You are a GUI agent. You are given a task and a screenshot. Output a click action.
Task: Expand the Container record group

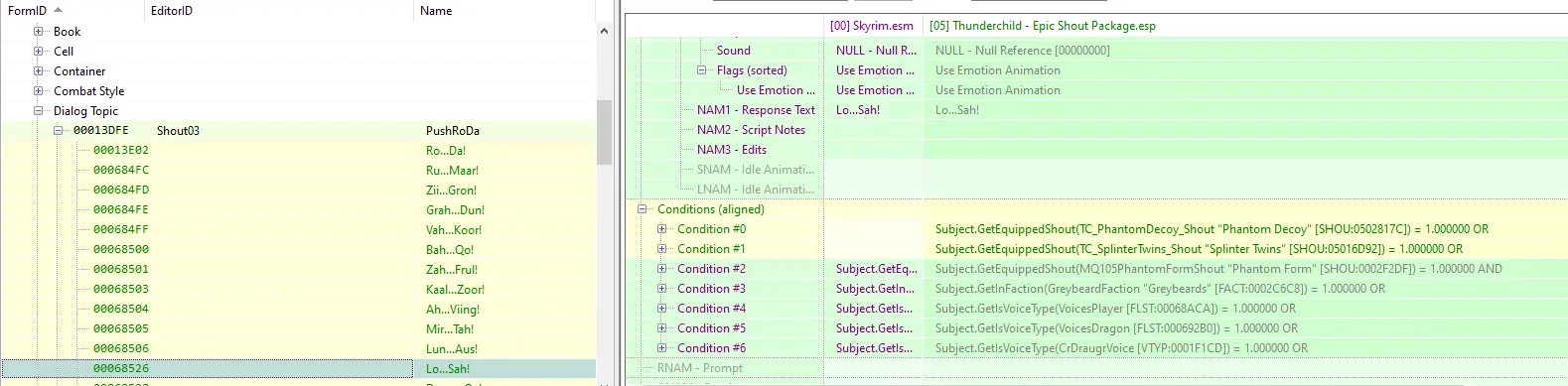coord(39,71)
